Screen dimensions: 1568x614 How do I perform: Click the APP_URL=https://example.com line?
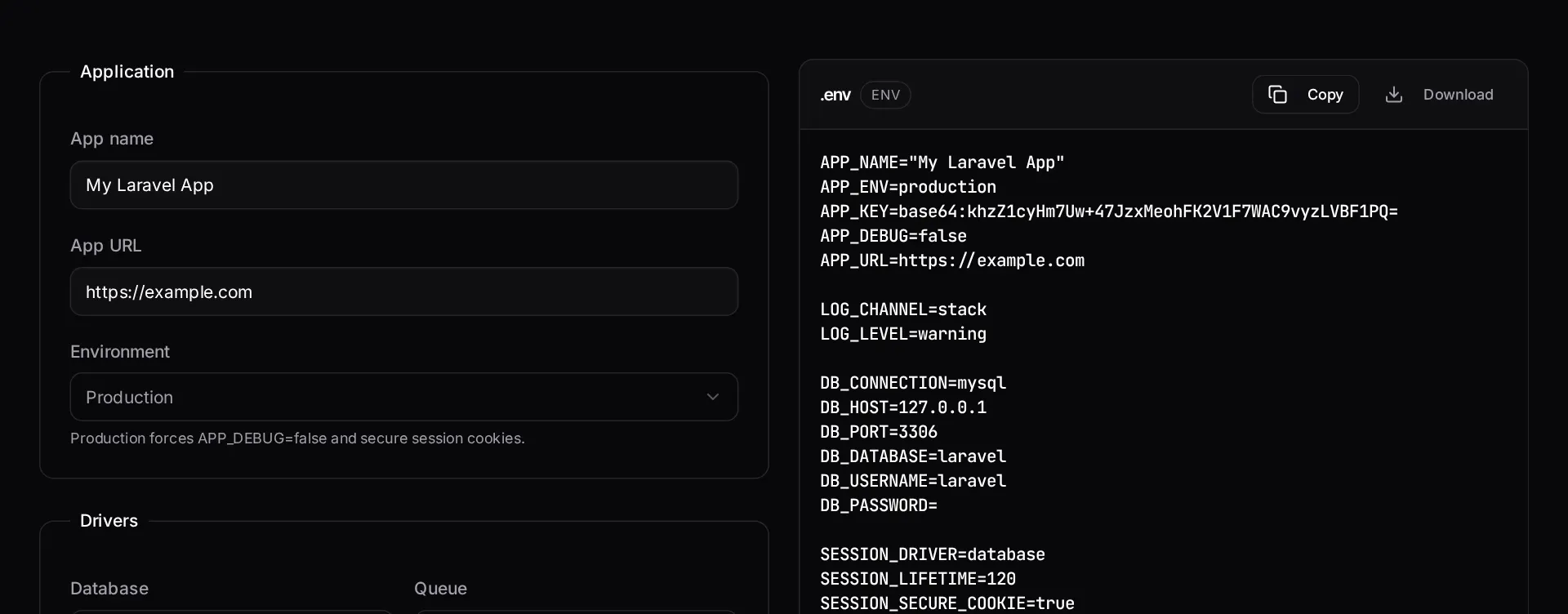[x=952, y=260]
